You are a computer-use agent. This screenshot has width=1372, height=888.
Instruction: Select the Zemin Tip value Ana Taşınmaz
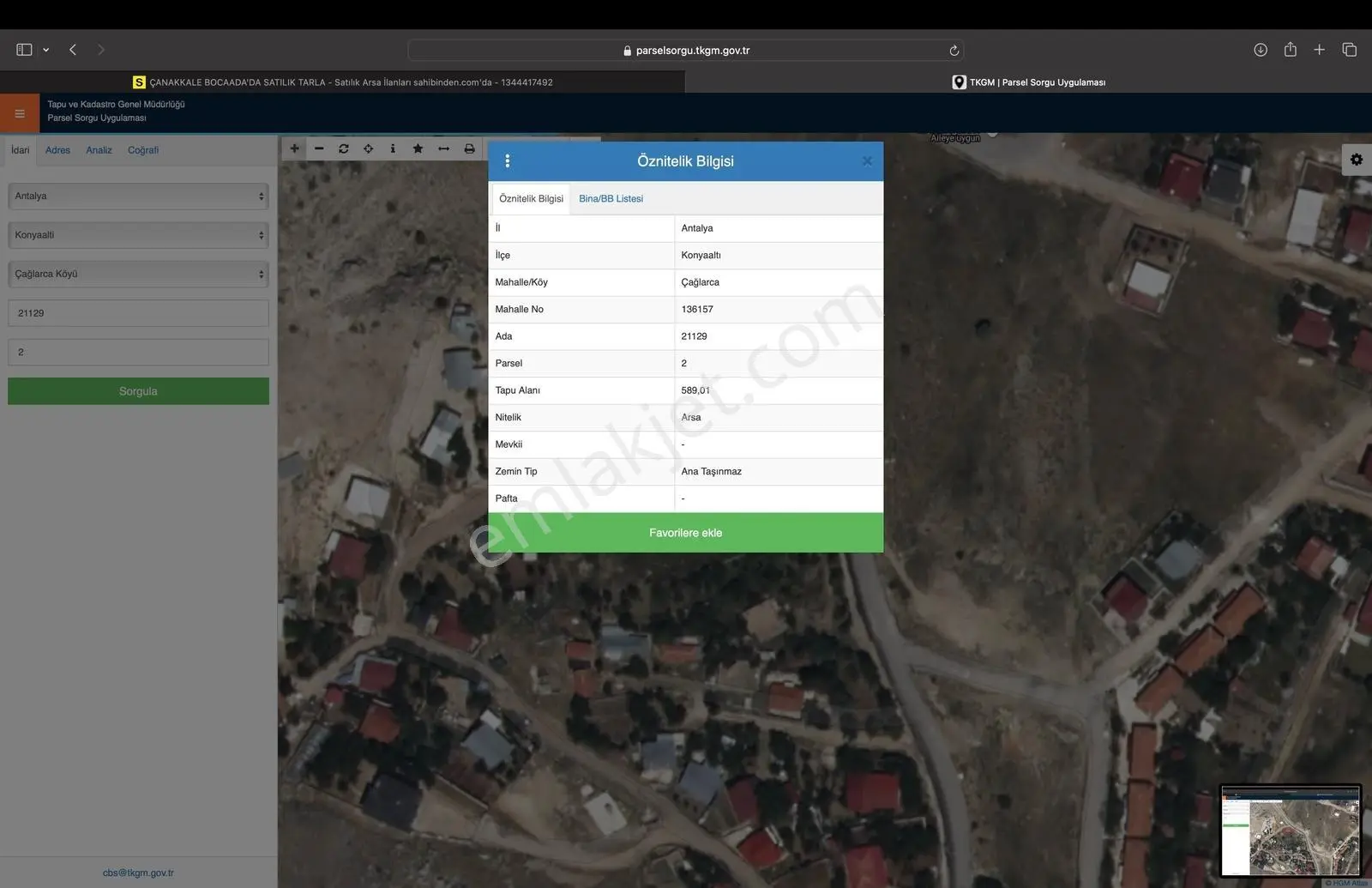point(711,471)
